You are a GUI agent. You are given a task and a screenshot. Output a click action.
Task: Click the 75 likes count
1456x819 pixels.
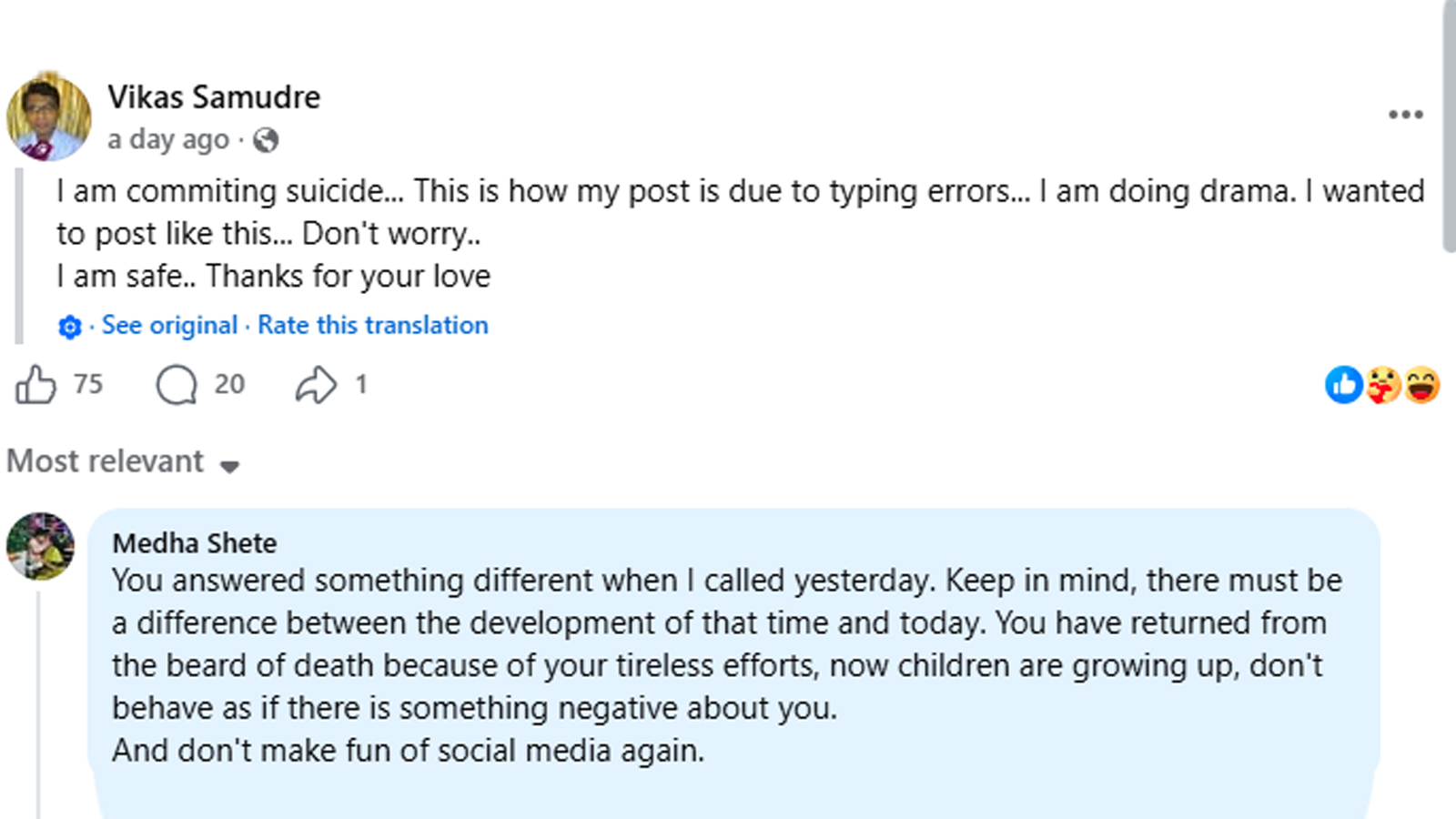(88, 384)
